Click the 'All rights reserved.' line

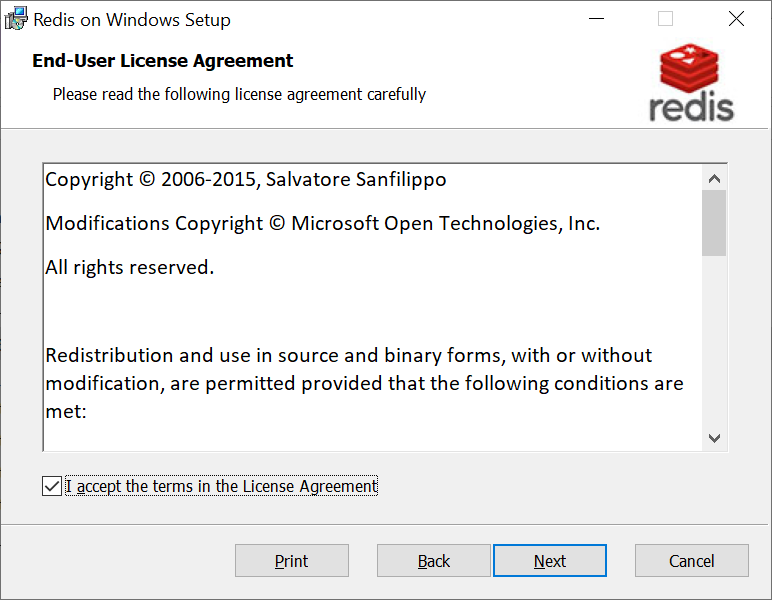coord(130,267)
